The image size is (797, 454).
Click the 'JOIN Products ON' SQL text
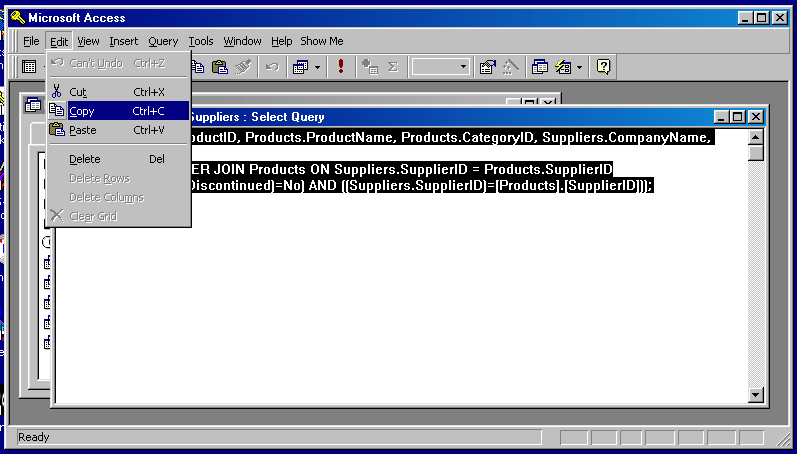(x=272, y=169)
